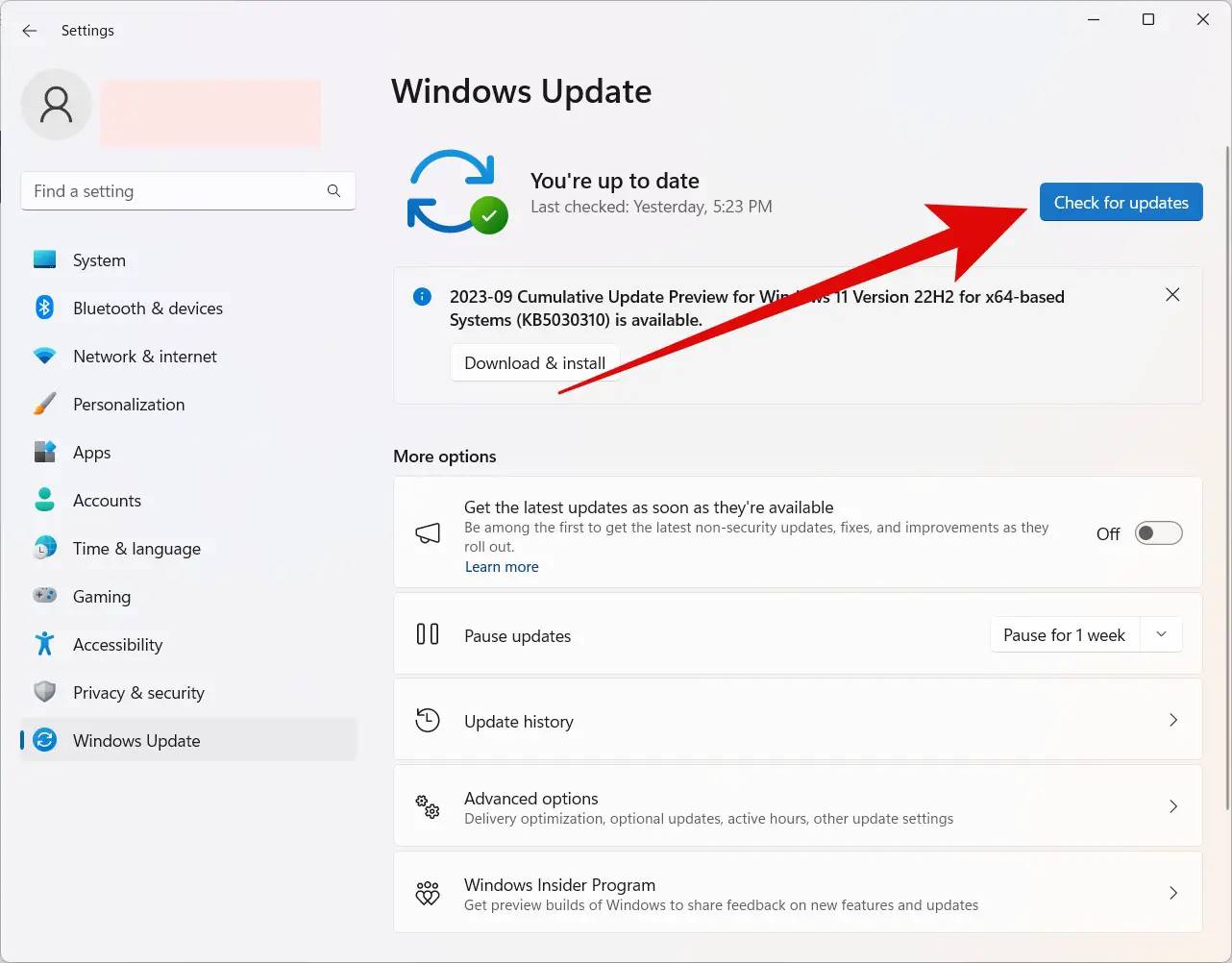The width and height of the screenshot is (1232, 963).
Task: Open Privacy & security settings
Action: pyautogui.click(x=138, y=693)
